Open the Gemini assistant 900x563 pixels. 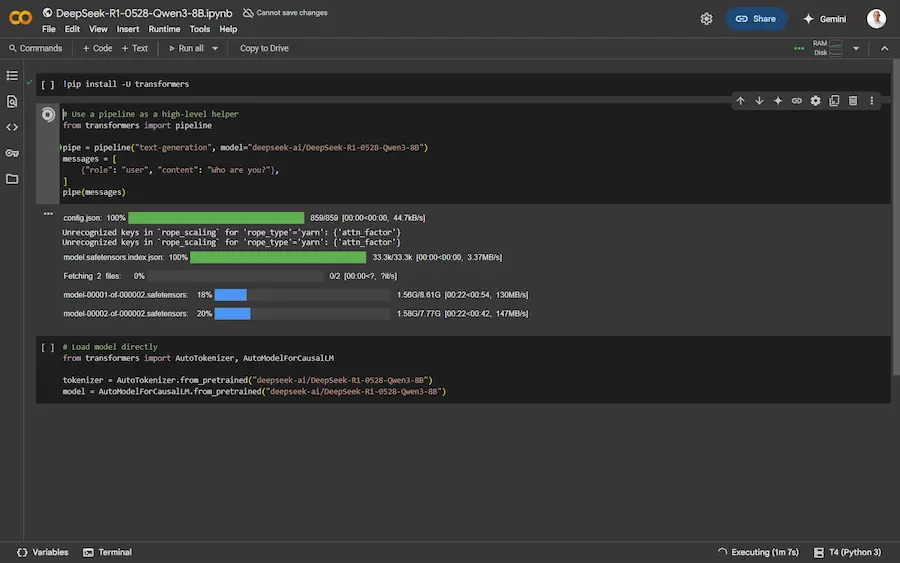824,19
